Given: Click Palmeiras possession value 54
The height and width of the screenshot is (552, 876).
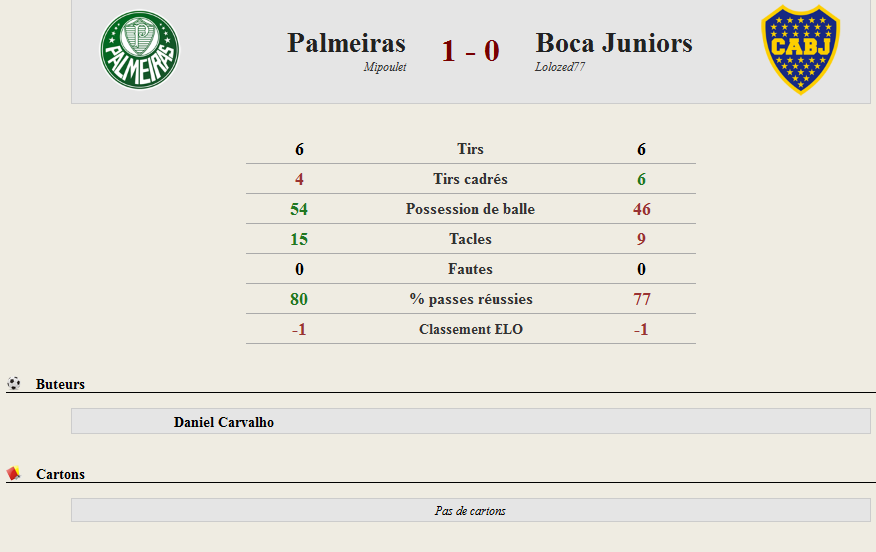Looking at the screenshot, I should [299, 209].
